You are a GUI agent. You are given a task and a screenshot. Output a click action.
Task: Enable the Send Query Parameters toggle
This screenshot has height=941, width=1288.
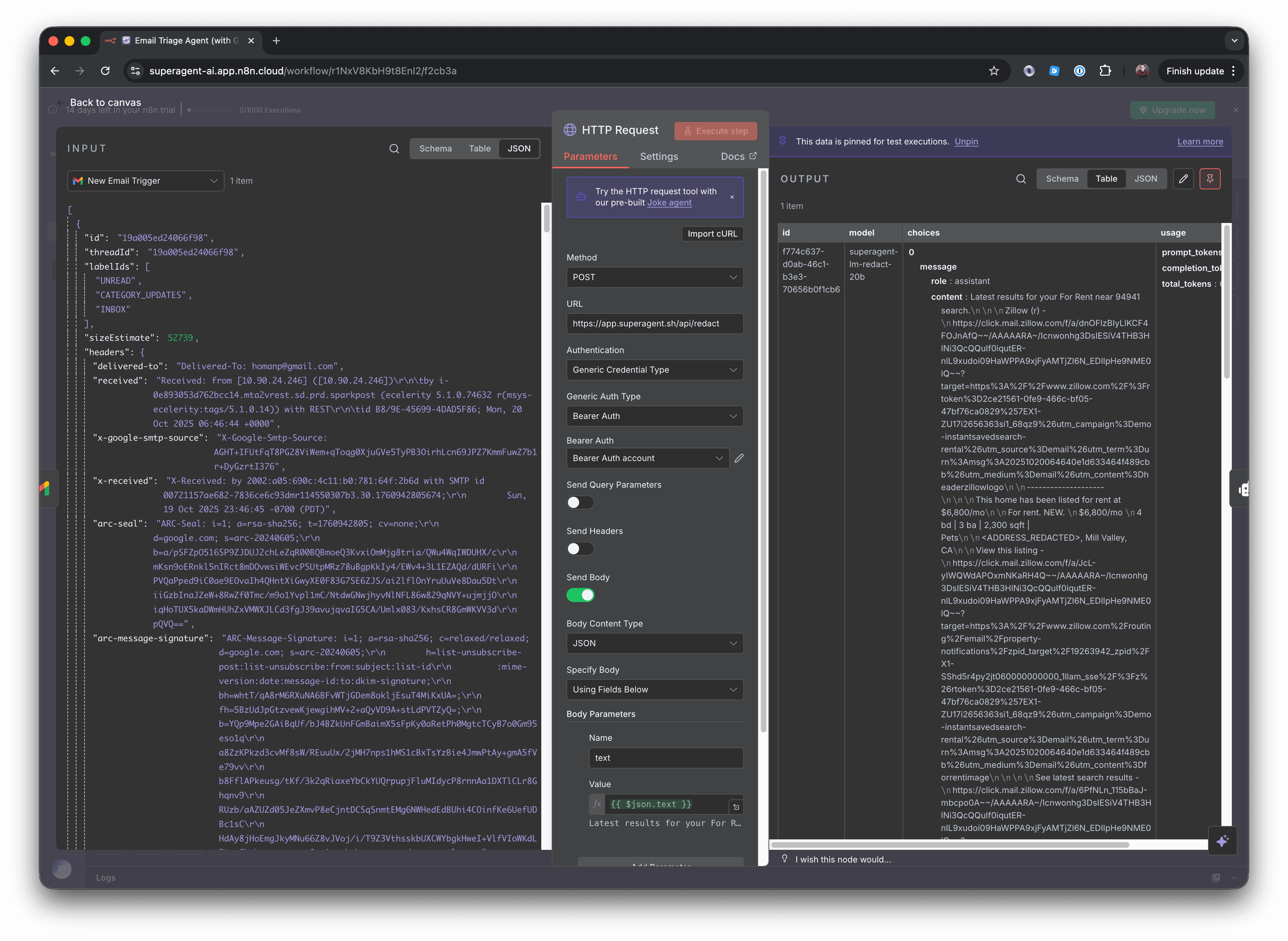coord(579,502)
